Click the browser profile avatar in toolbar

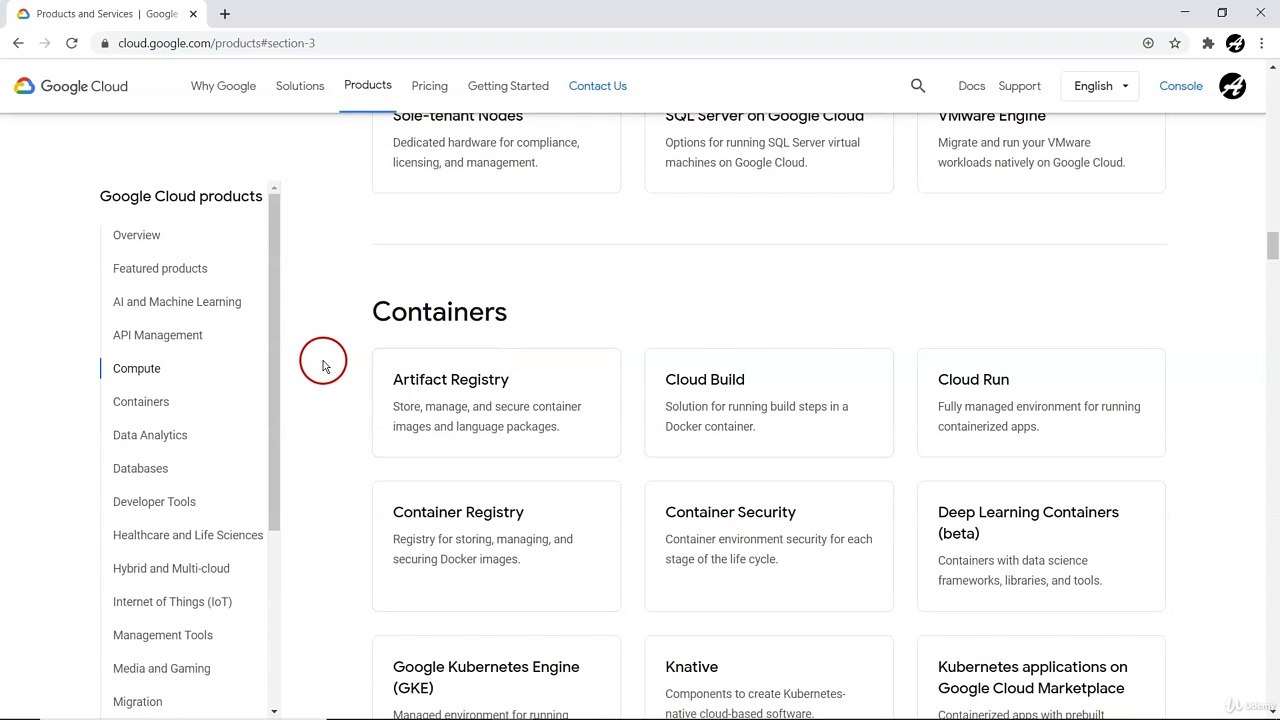pos(1235,43)
